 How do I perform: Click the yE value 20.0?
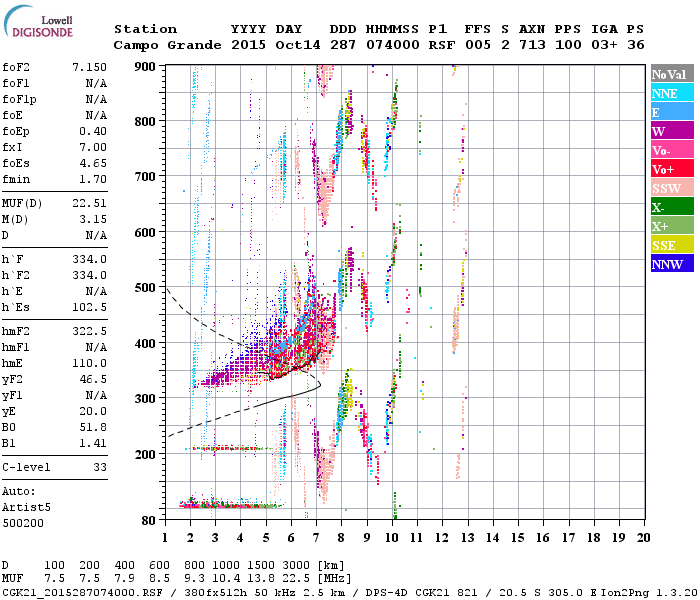click(93, 412)
